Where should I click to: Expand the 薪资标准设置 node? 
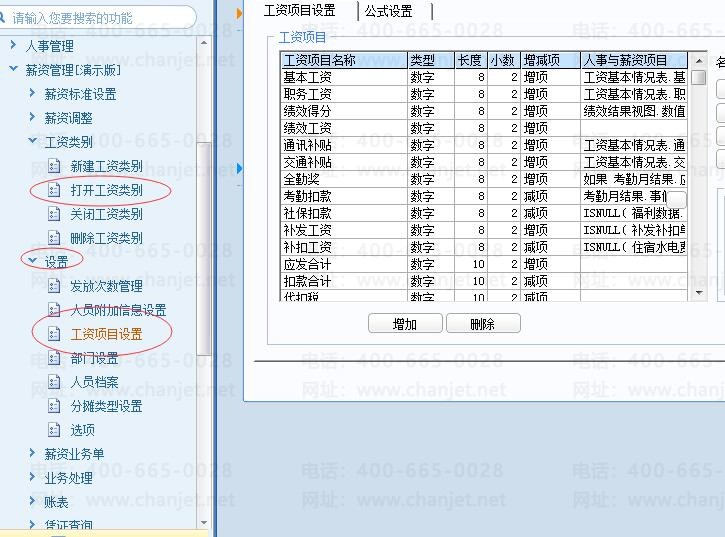pyautogui.click(x=32, y=93)
